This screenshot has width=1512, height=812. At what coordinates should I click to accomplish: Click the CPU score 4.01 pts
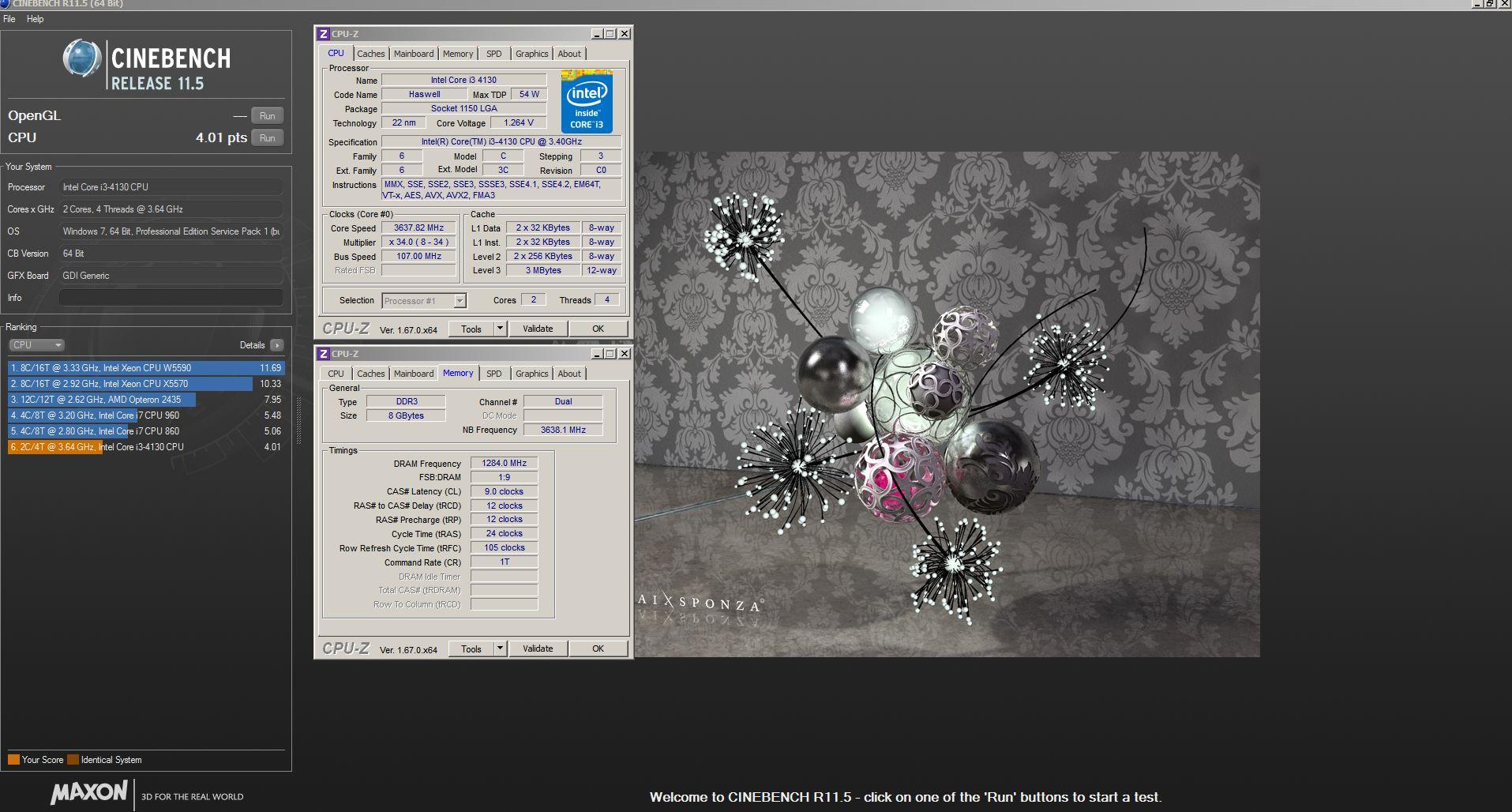coord(221,137)
